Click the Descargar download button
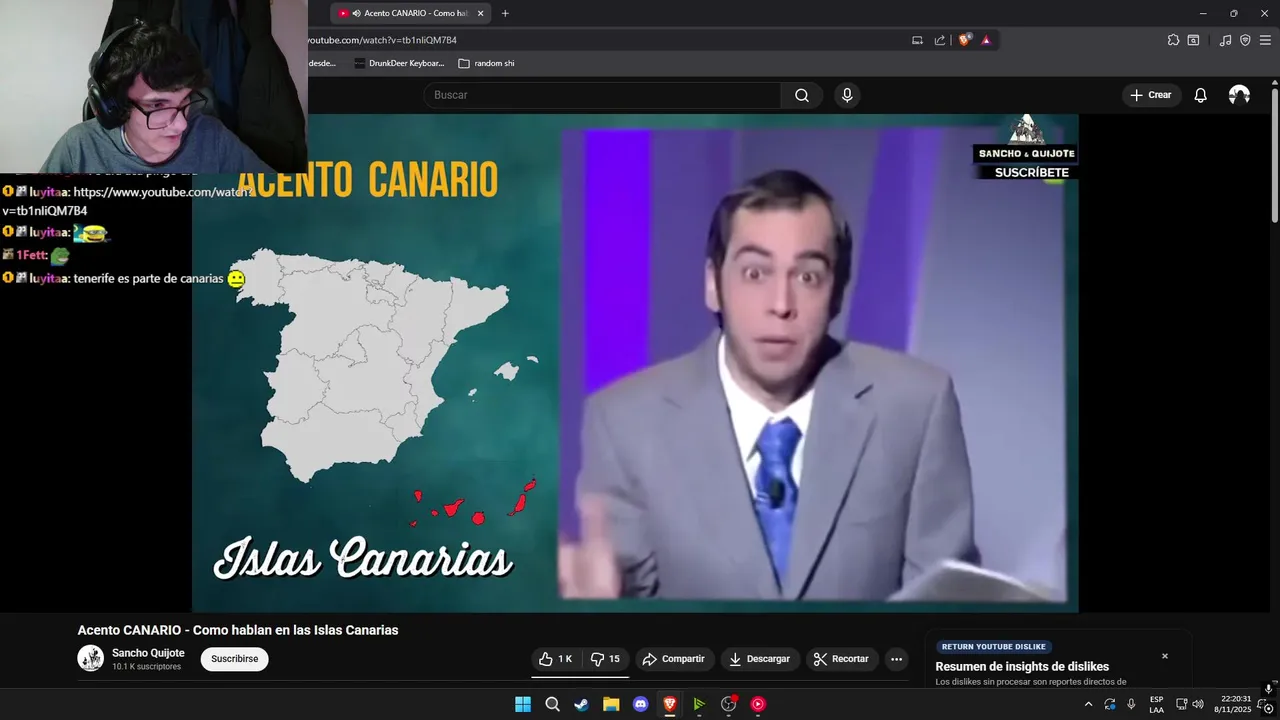1280x720 pixels. (760, 659)
